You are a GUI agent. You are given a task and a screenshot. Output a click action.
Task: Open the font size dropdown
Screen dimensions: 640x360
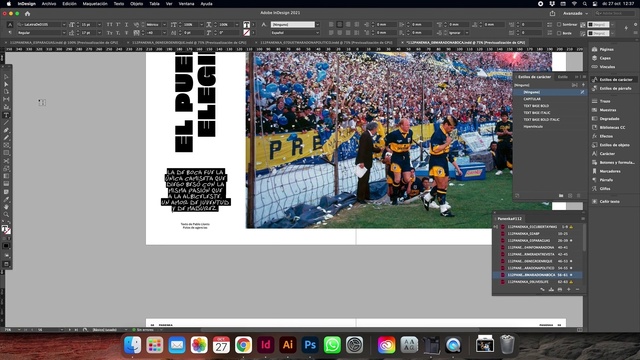click(x=99, y=24)
